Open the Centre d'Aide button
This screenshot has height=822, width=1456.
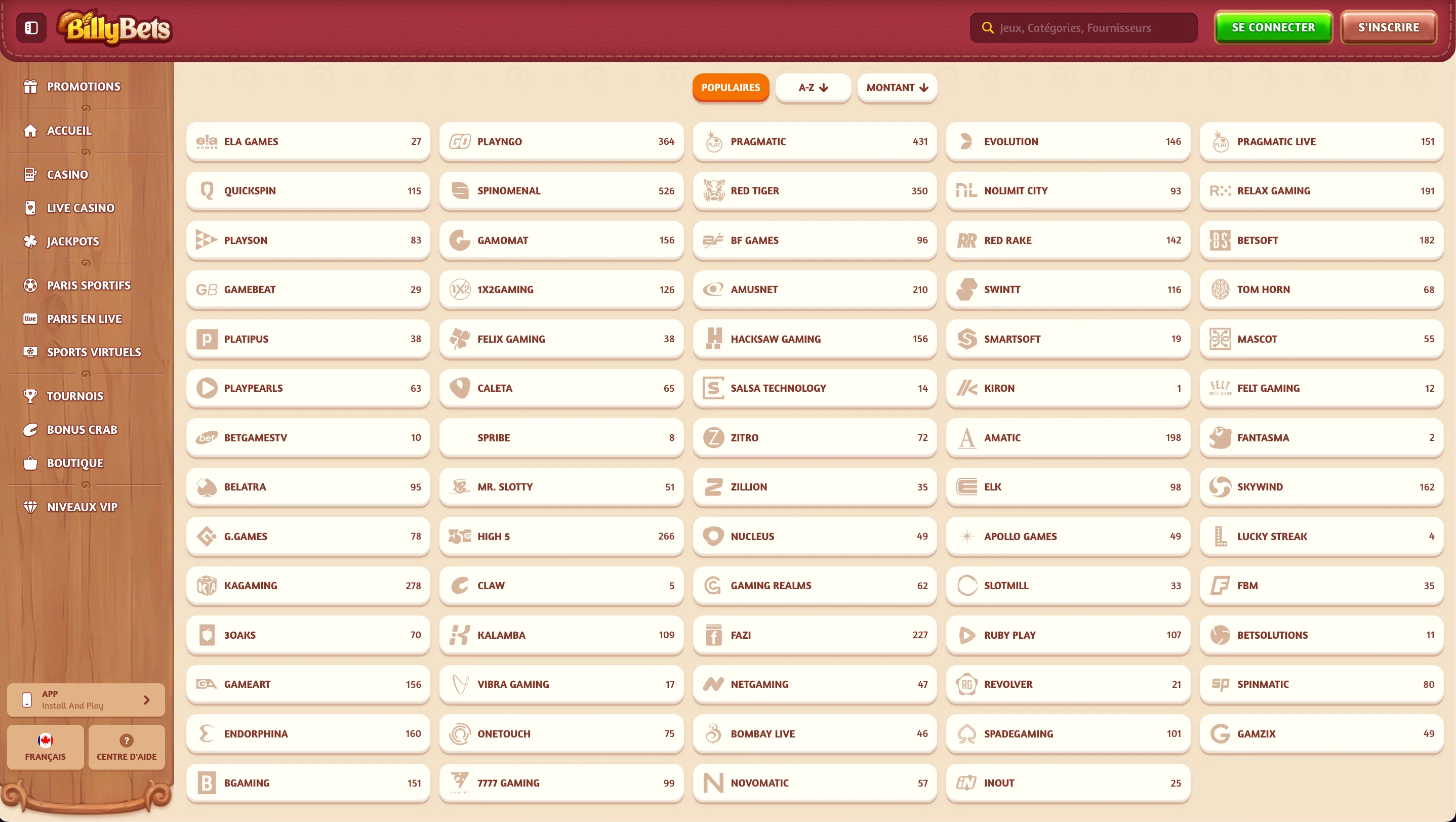coord(127,747)
